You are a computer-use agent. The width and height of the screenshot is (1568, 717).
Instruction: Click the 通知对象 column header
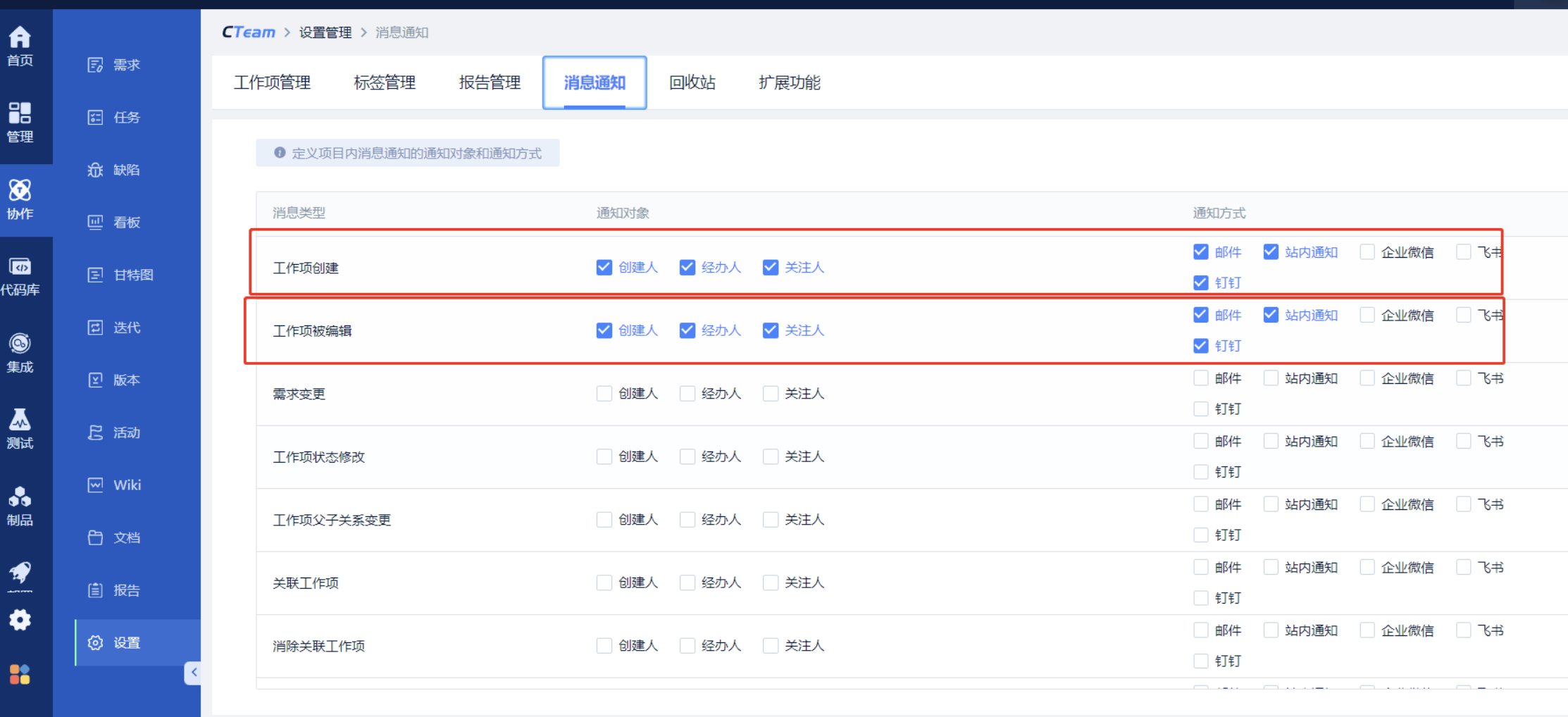(623, 213)
